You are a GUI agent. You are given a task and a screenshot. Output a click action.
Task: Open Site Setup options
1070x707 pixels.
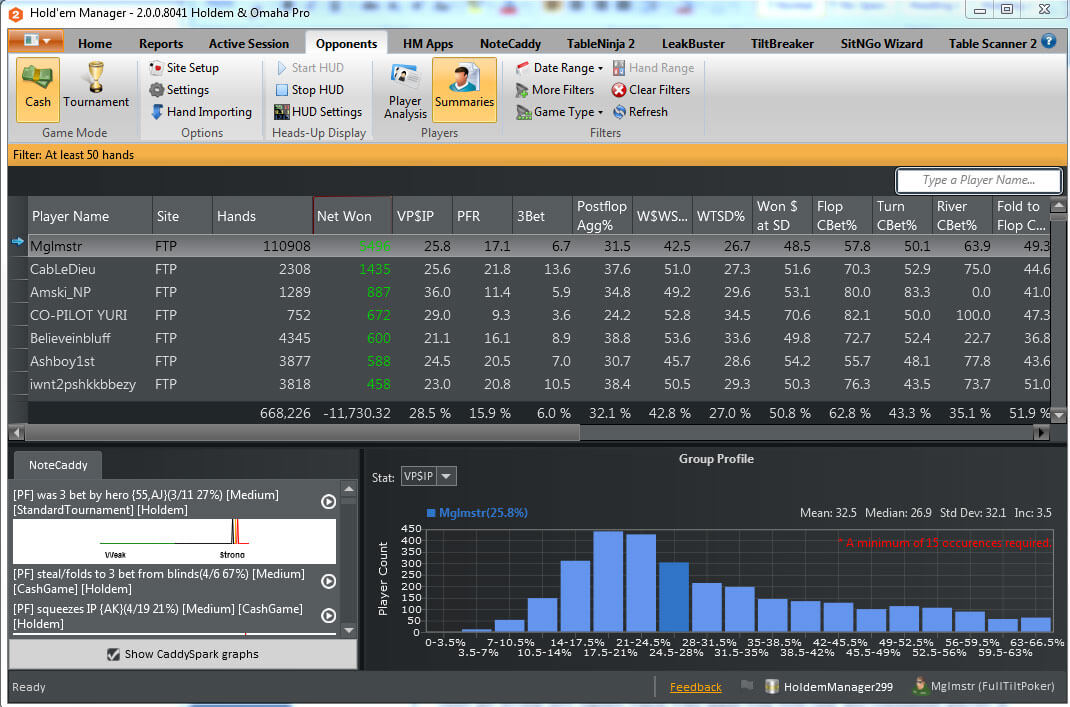pyautogui.click(x=184, y=68)
